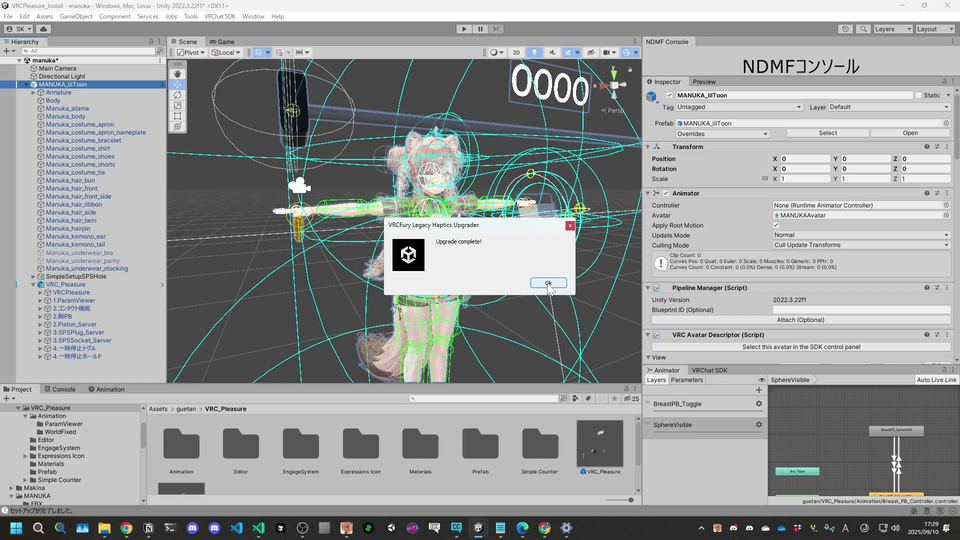Select SimpleSetupSPSHole in Hierarchy
This screenshot has width=960, height=540.
75,277
